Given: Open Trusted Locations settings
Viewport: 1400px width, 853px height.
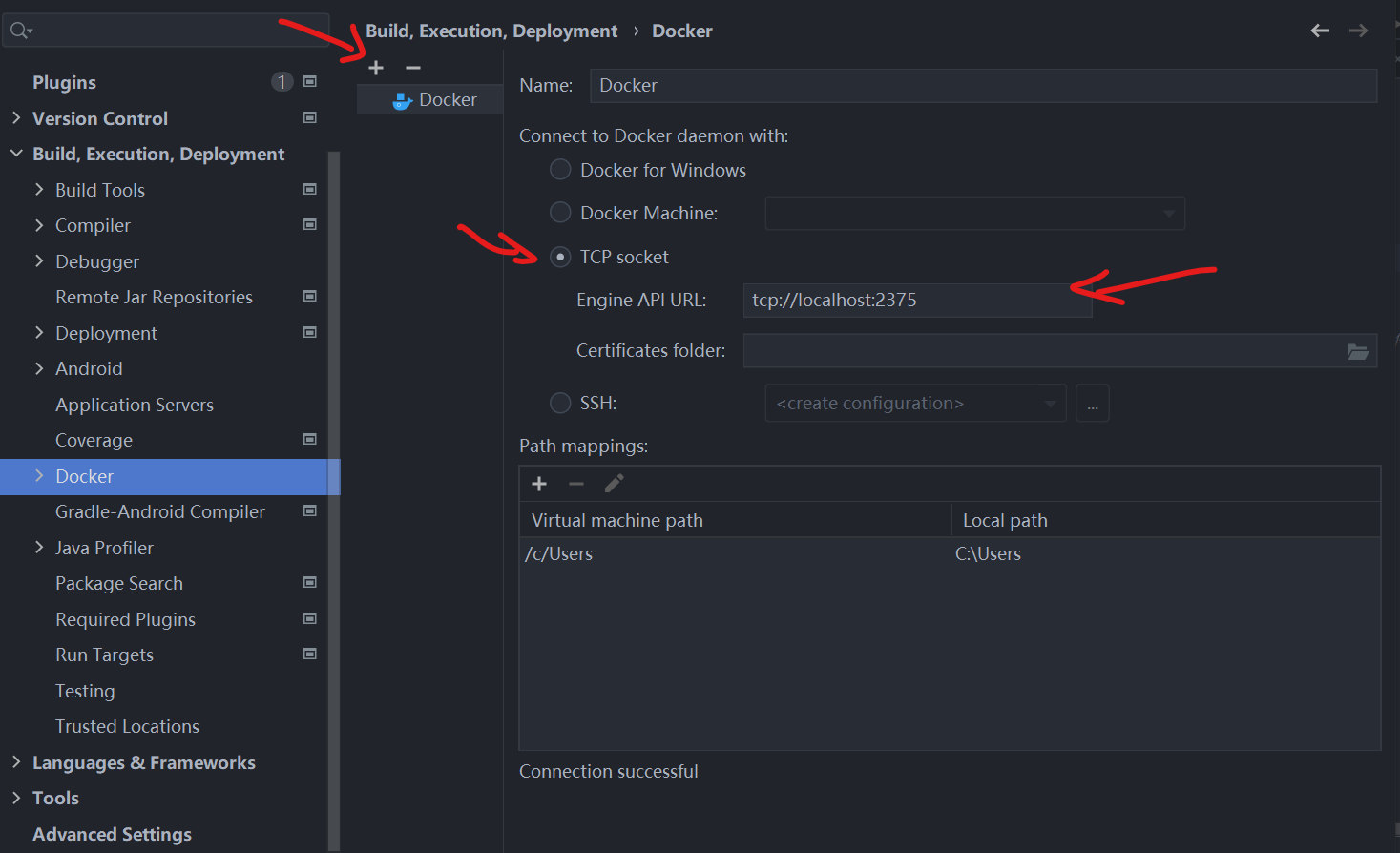Looking at the screenshot, I should point(127,726).
